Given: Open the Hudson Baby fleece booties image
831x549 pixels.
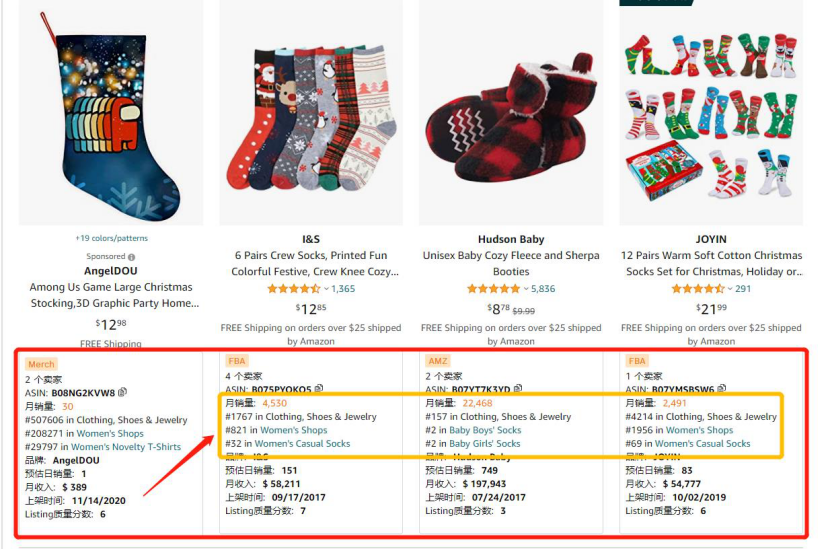Looking at the screenshot, I should pos(511,114).
